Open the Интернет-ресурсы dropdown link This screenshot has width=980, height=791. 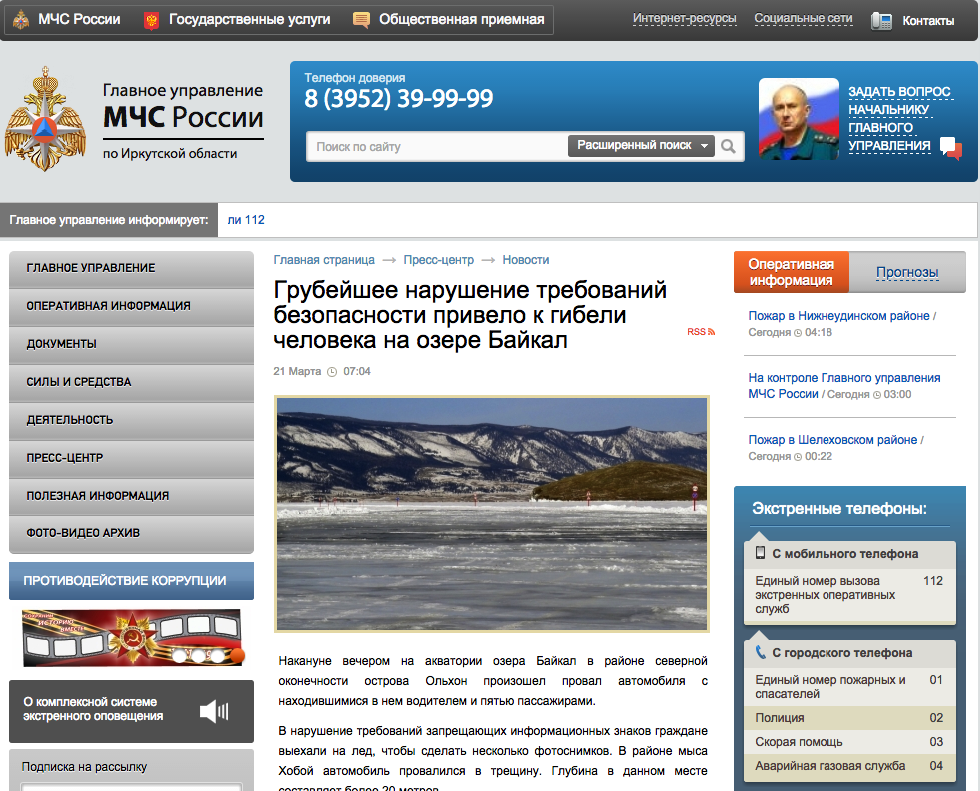(684, 19)
